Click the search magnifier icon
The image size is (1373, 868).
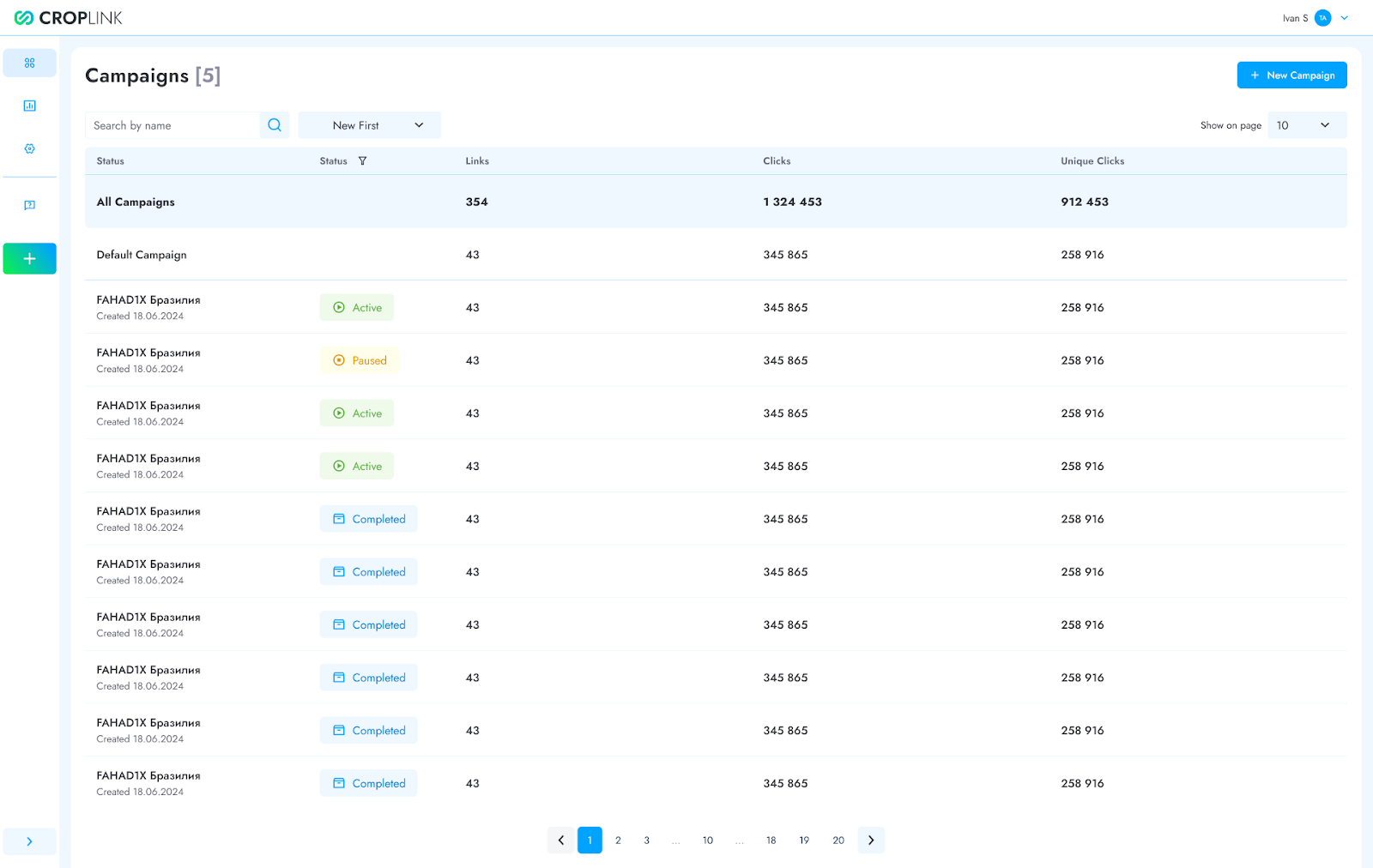click(x=275, y=125)
